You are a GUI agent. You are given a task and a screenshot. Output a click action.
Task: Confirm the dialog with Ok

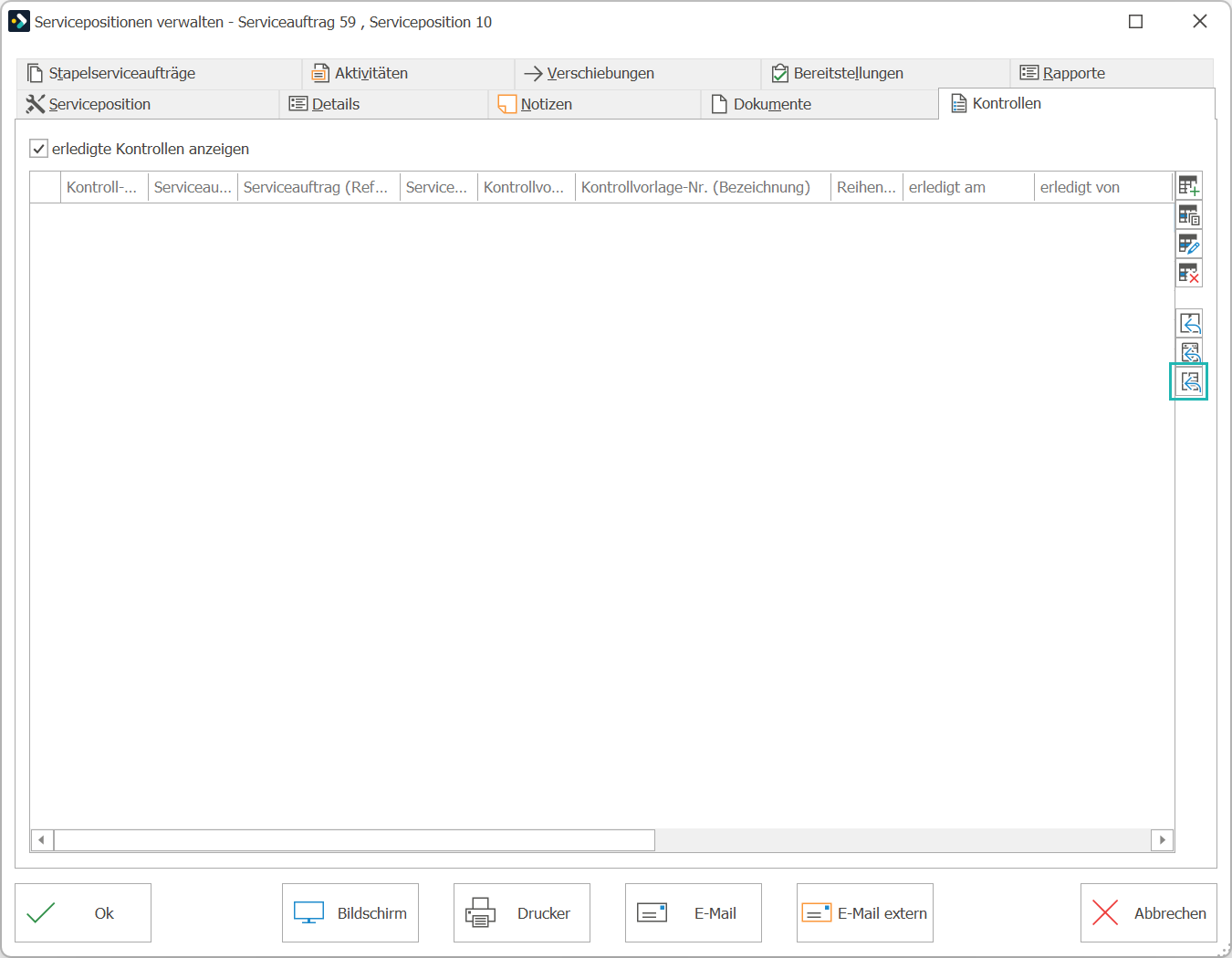point(83,912)
